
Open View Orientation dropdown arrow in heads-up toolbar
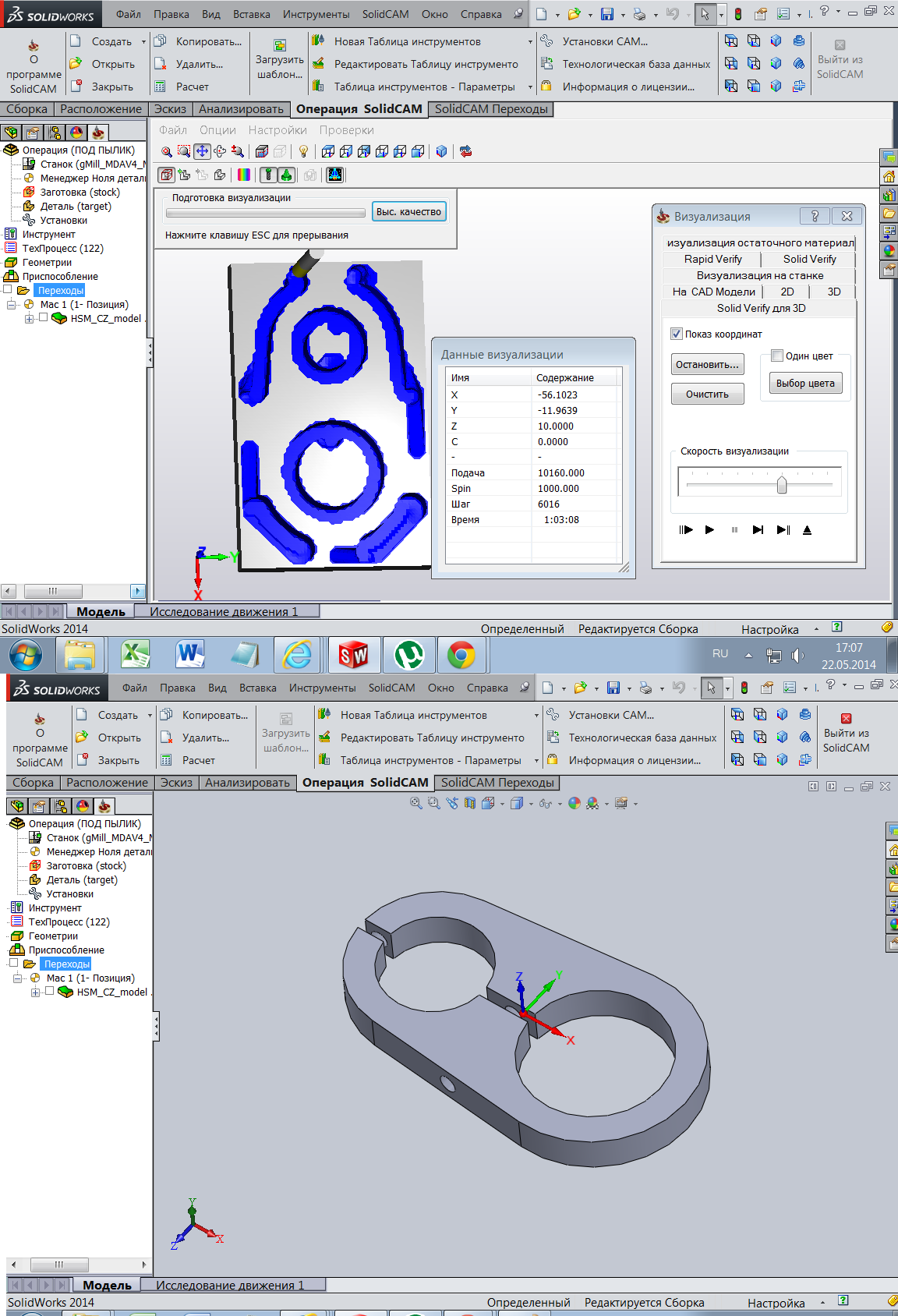point(502,804)
